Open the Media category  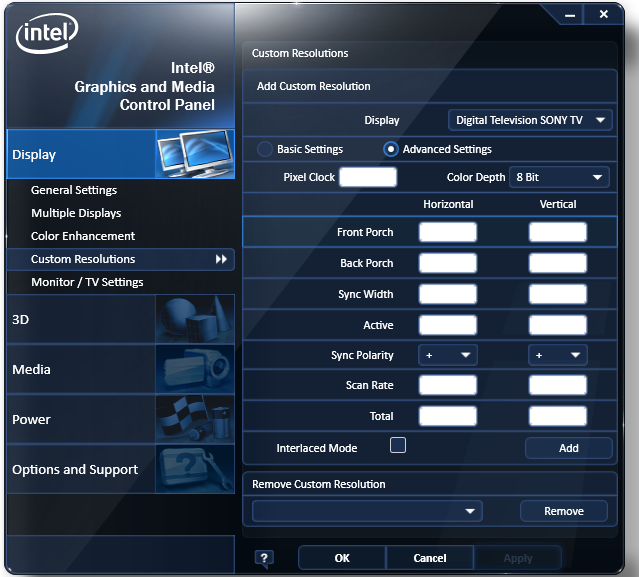121,369
